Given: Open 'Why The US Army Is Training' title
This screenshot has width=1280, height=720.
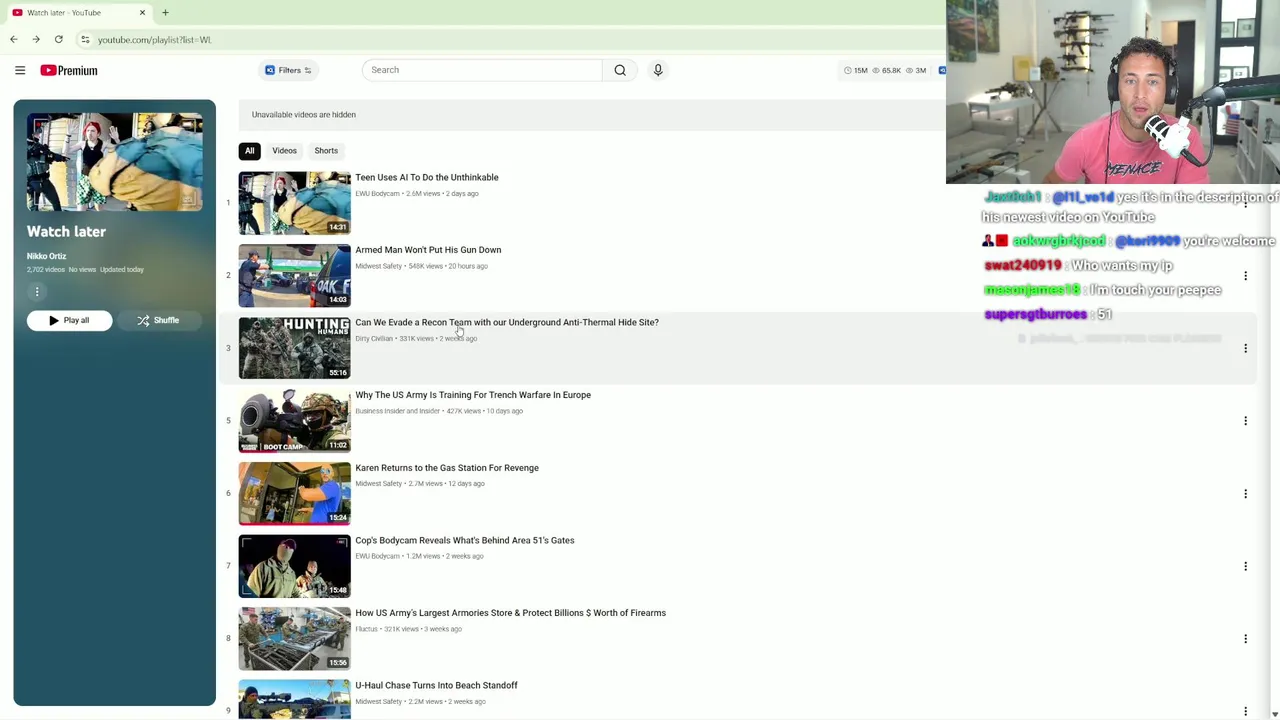Looking at the screenshot, I should pos(473,395).
